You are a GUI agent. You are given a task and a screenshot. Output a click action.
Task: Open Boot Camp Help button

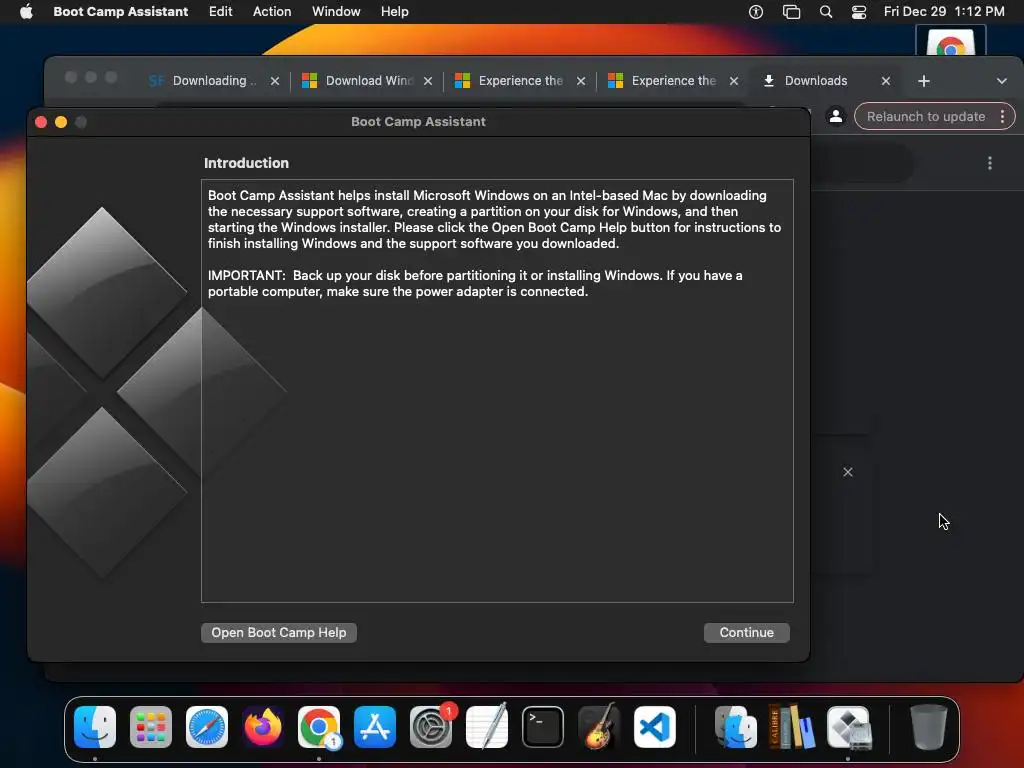point(279,632)
